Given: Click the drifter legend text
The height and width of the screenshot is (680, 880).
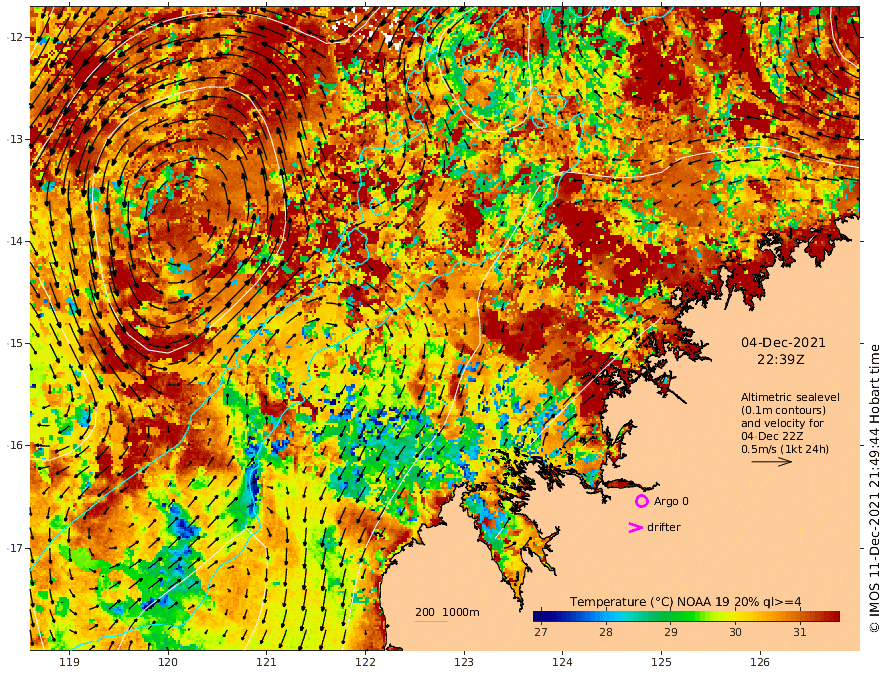Looking at the screenshot, I should click(x=663, y=527).
